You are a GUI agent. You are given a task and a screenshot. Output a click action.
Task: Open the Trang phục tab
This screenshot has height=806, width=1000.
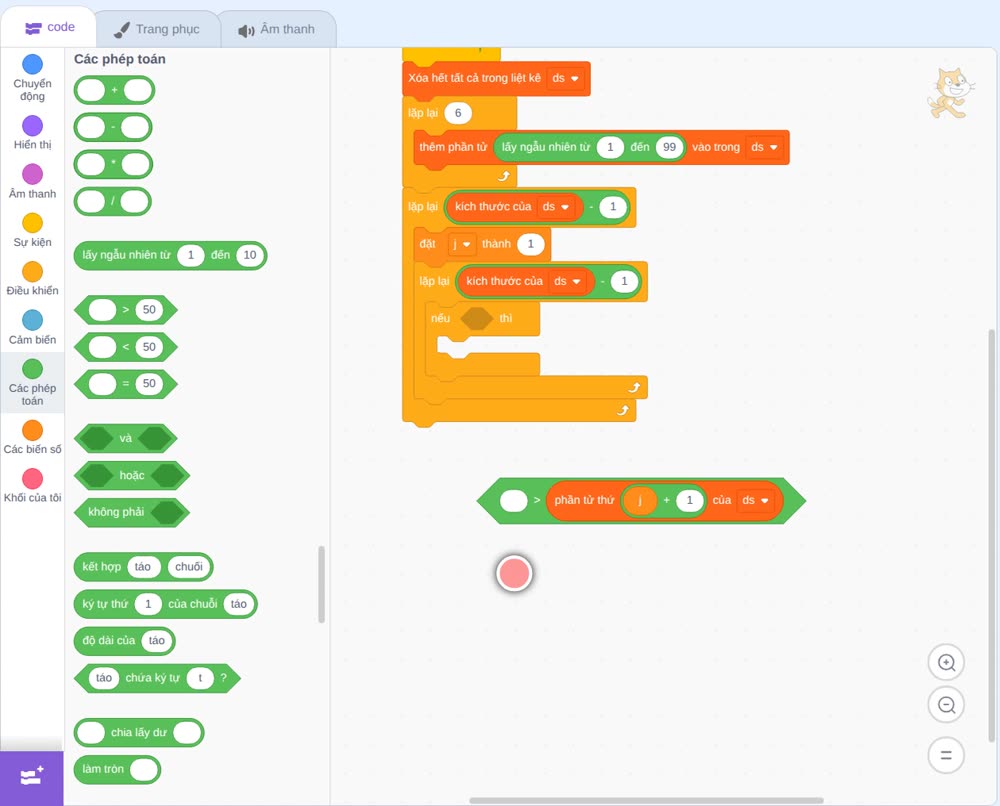coord(157,29)
